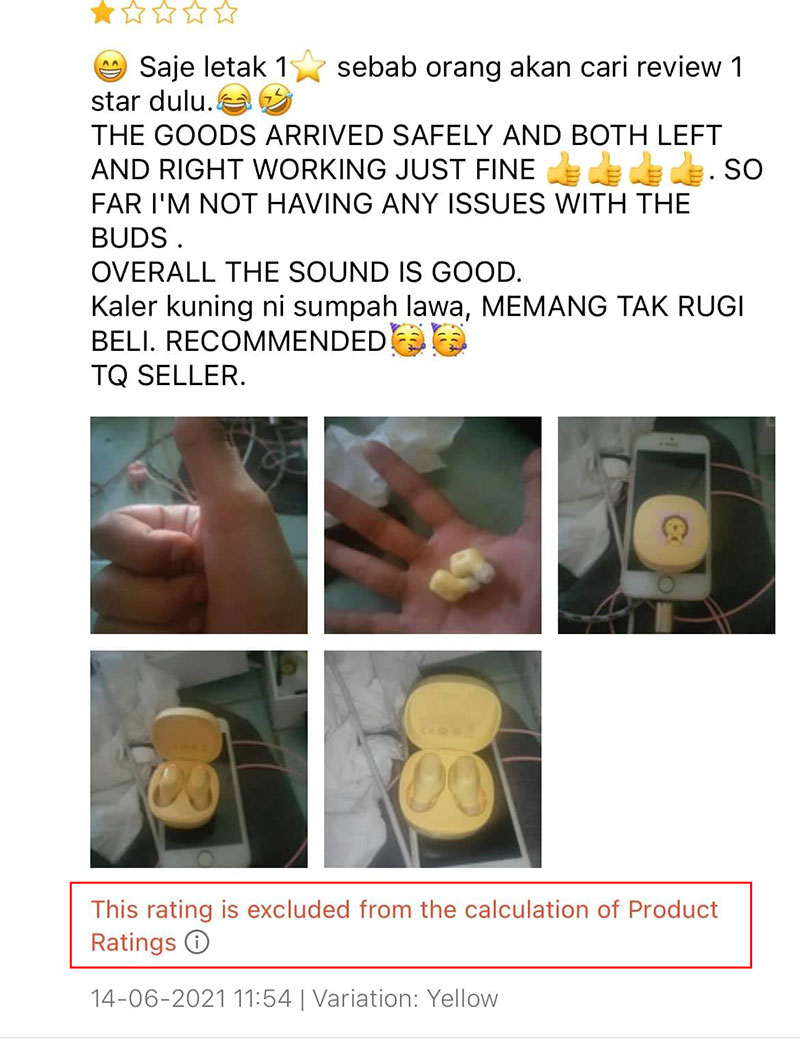
Task: Click the fifth empty rating star
Action: pyautogui.click(x=225, y=12)
